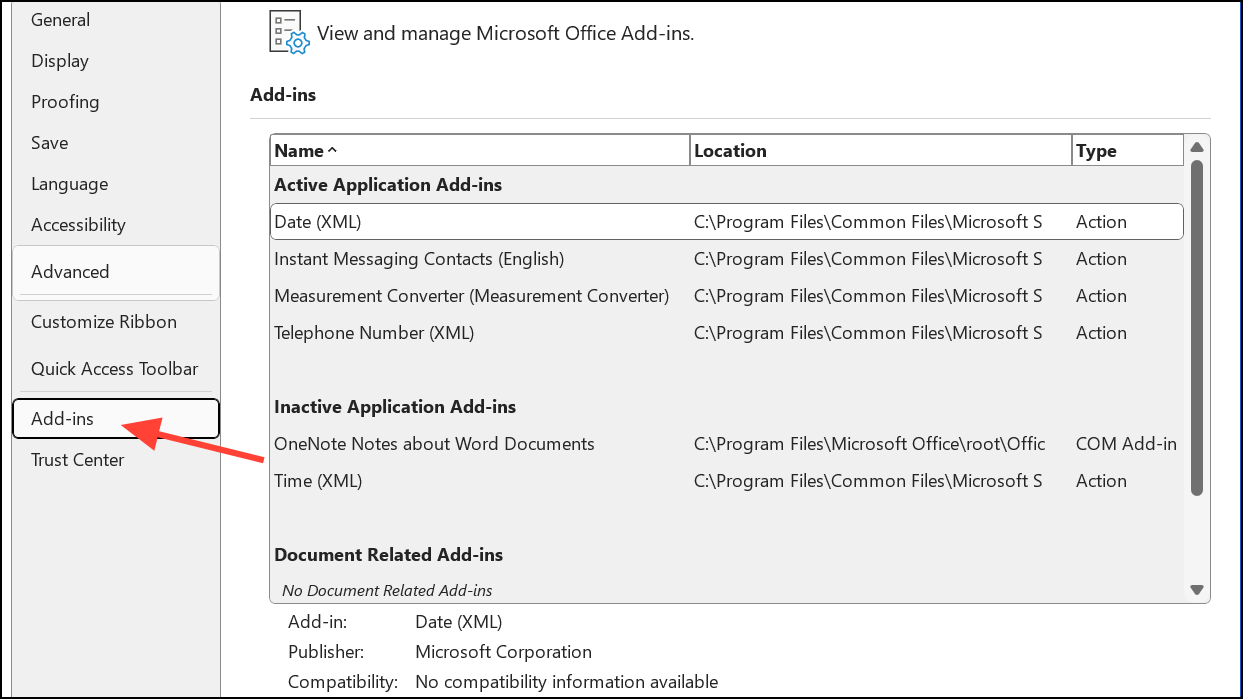The image size is (1243, 699).
Task: Click the OneNote add-in location path
Action: point(870,444)
